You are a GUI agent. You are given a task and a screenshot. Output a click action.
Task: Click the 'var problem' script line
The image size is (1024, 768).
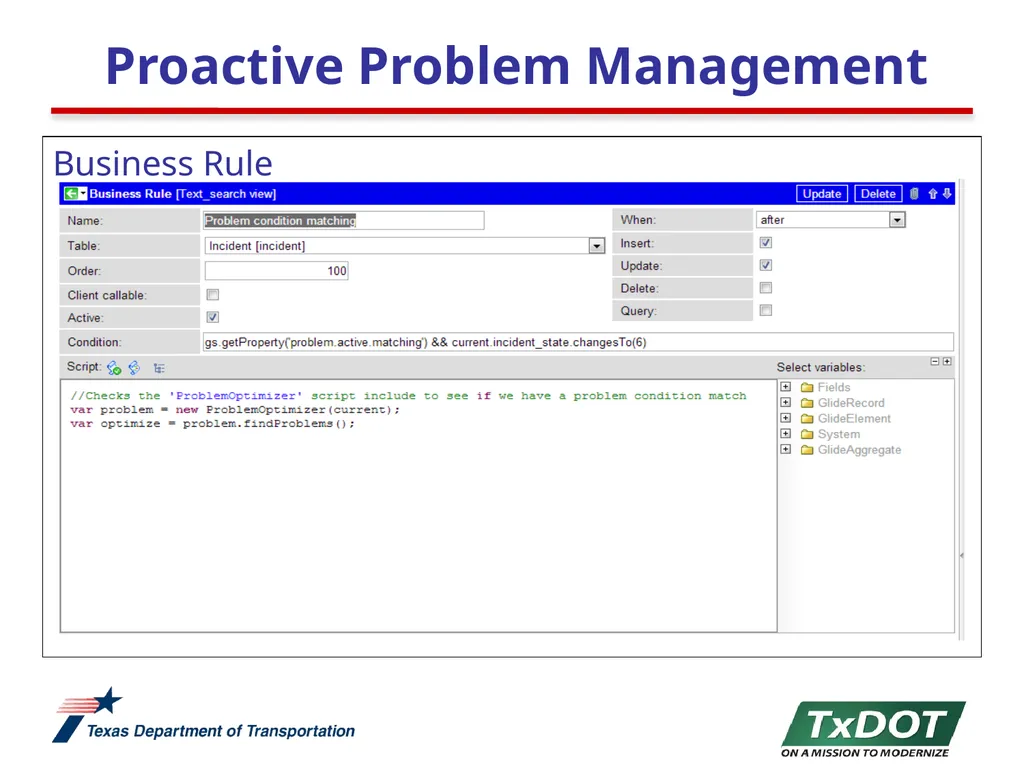click(235, 409)
